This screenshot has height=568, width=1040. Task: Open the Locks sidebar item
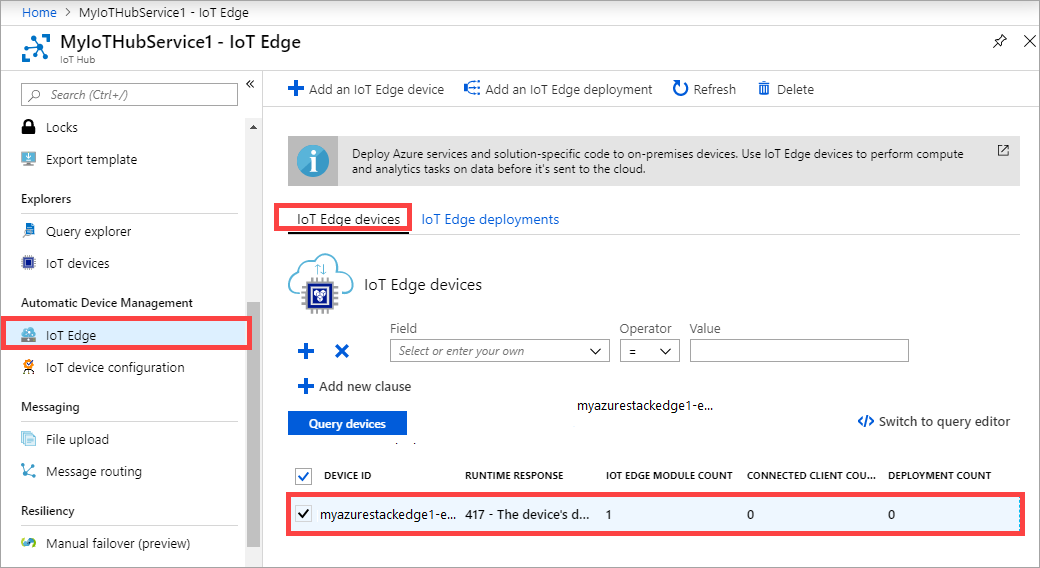[x=61, y=127]
